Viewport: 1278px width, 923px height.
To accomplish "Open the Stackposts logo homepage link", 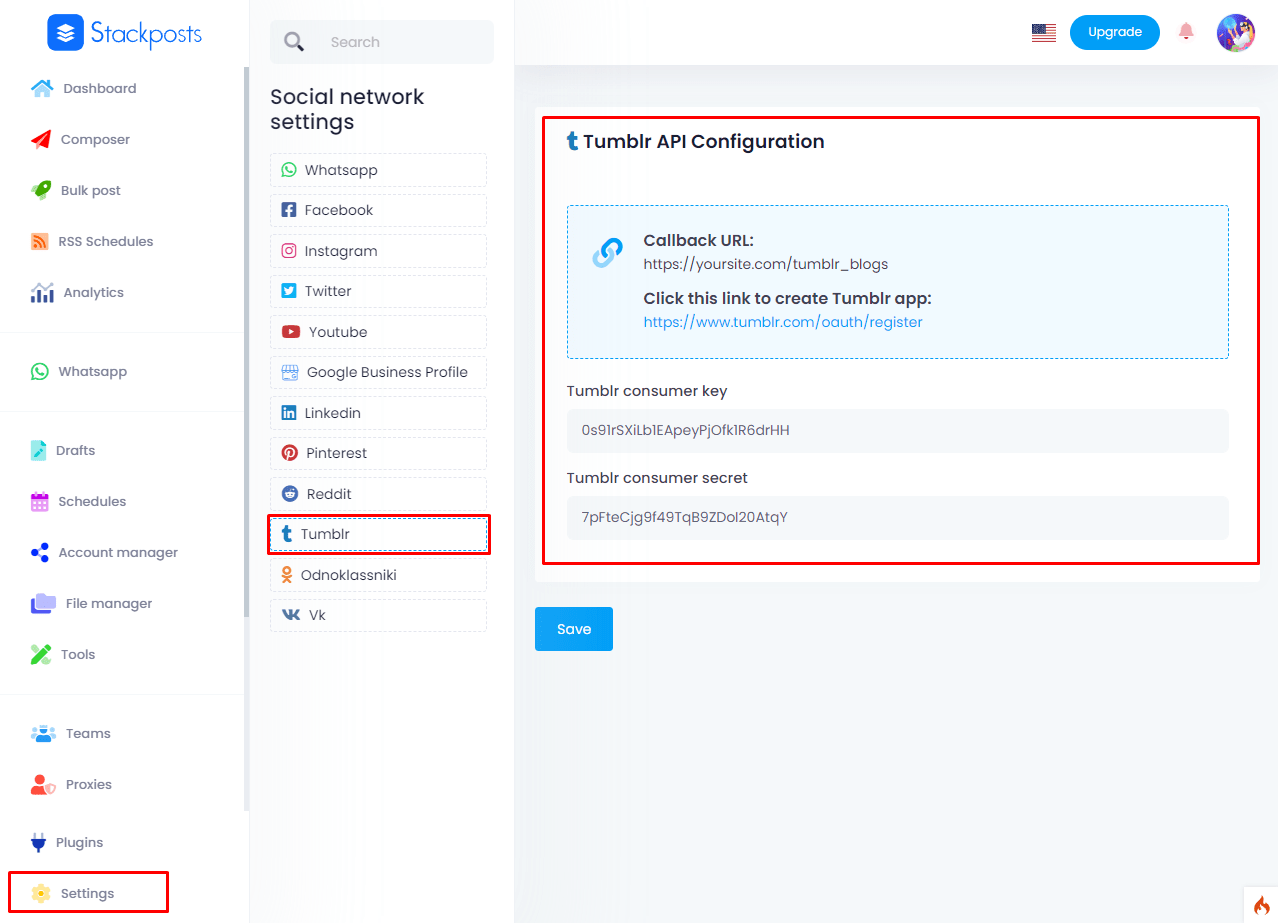I will point(124,33).
